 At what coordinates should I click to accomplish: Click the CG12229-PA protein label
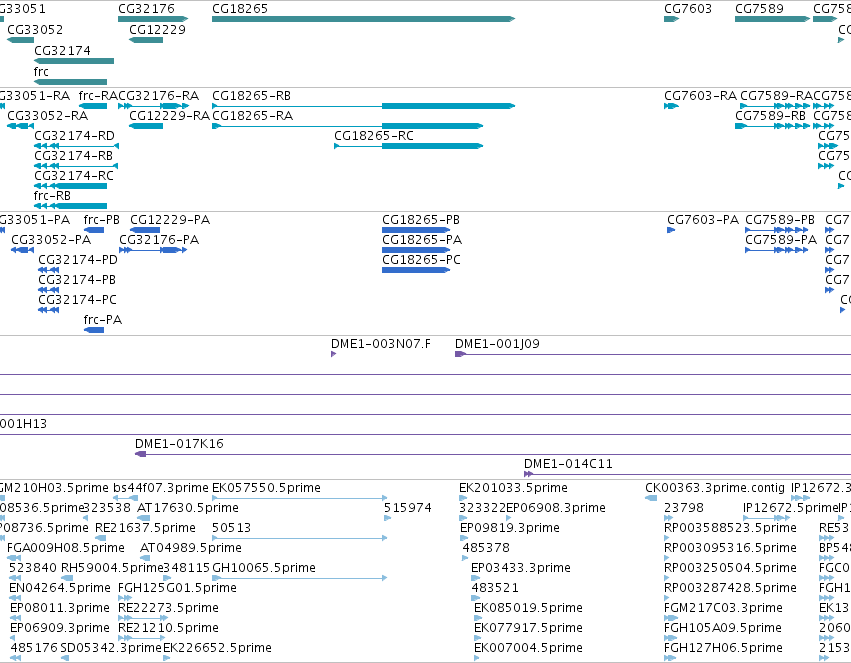click(170, 220)
